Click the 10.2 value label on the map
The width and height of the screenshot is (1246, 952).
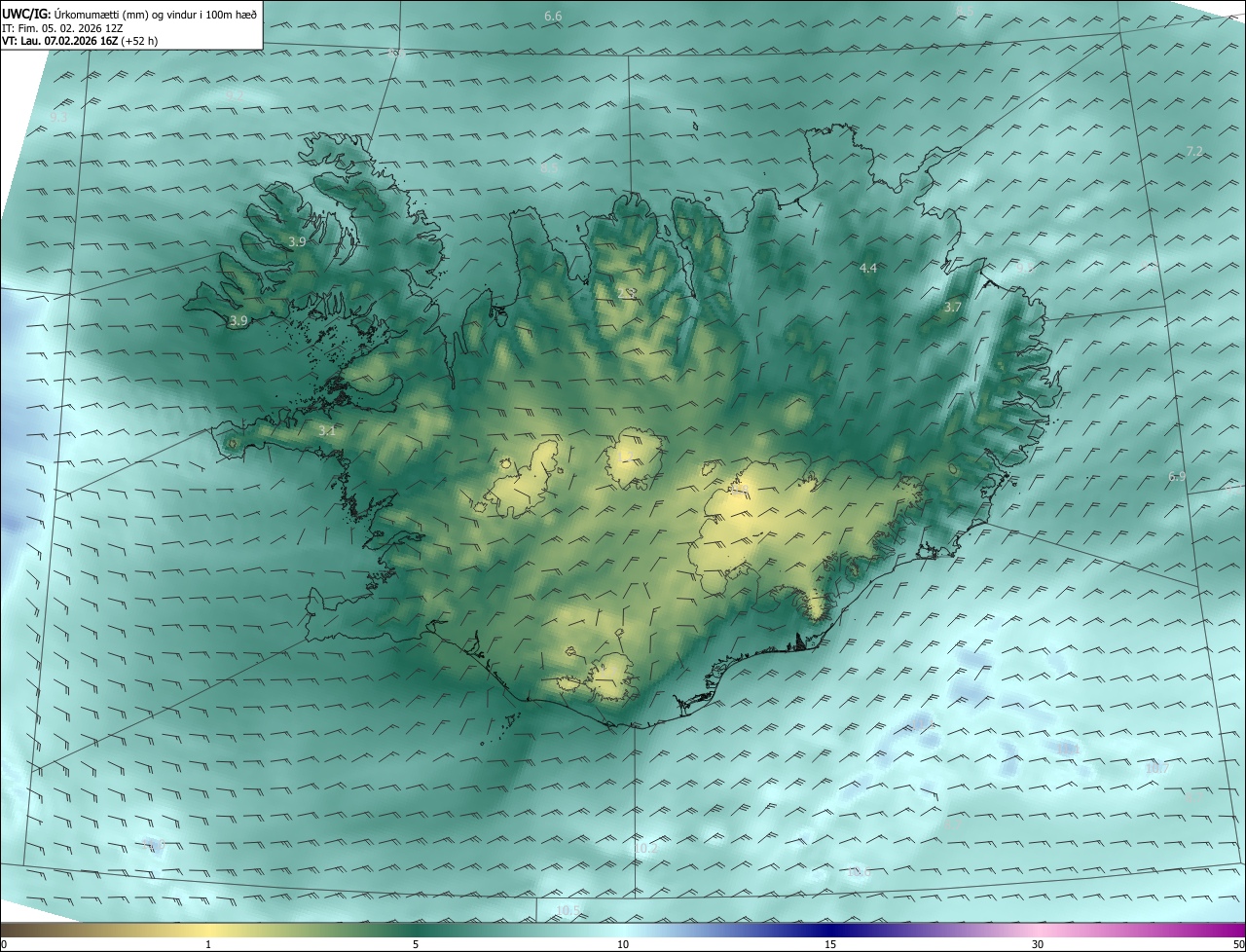point(645,848)
